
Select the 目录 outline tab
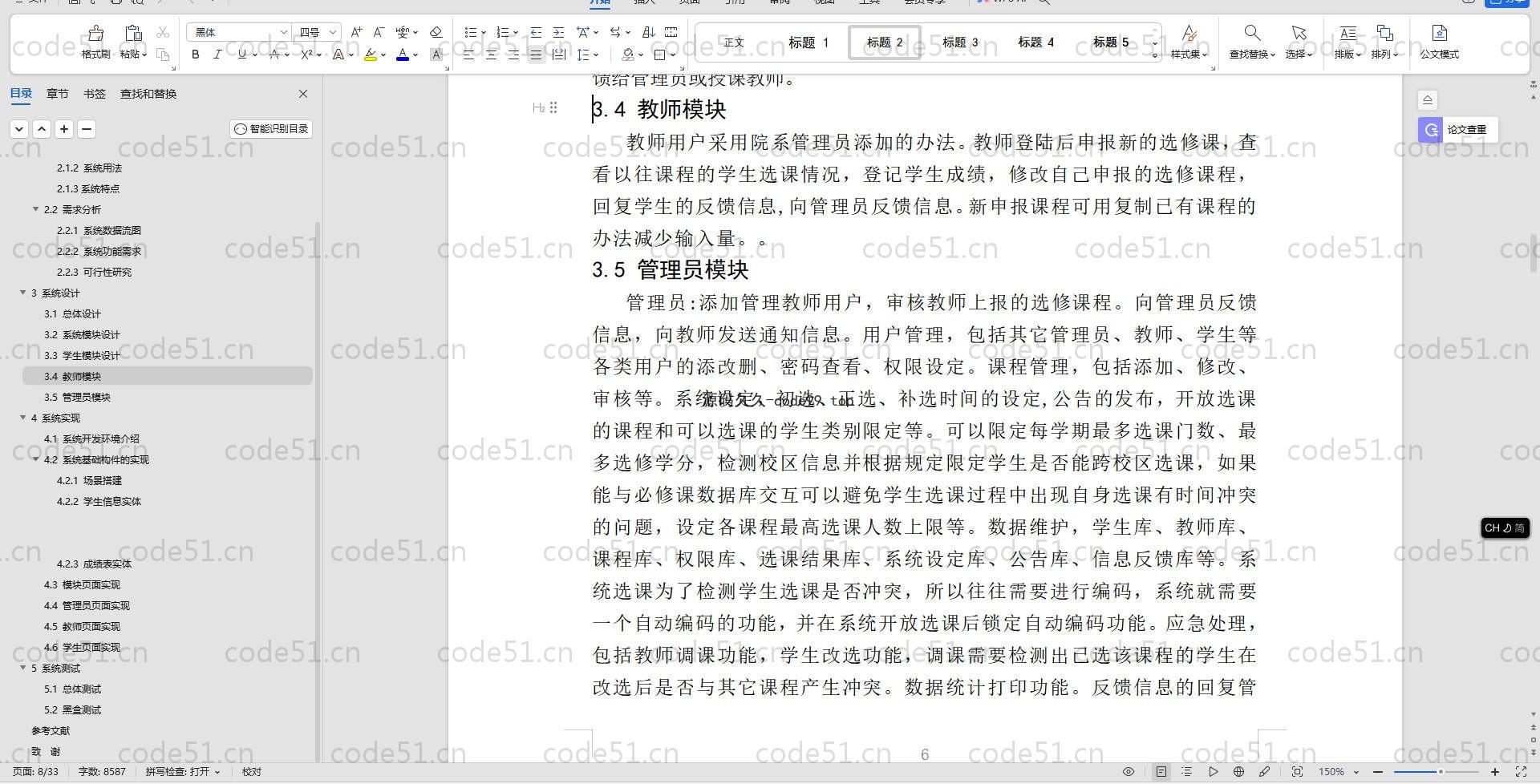21,94
